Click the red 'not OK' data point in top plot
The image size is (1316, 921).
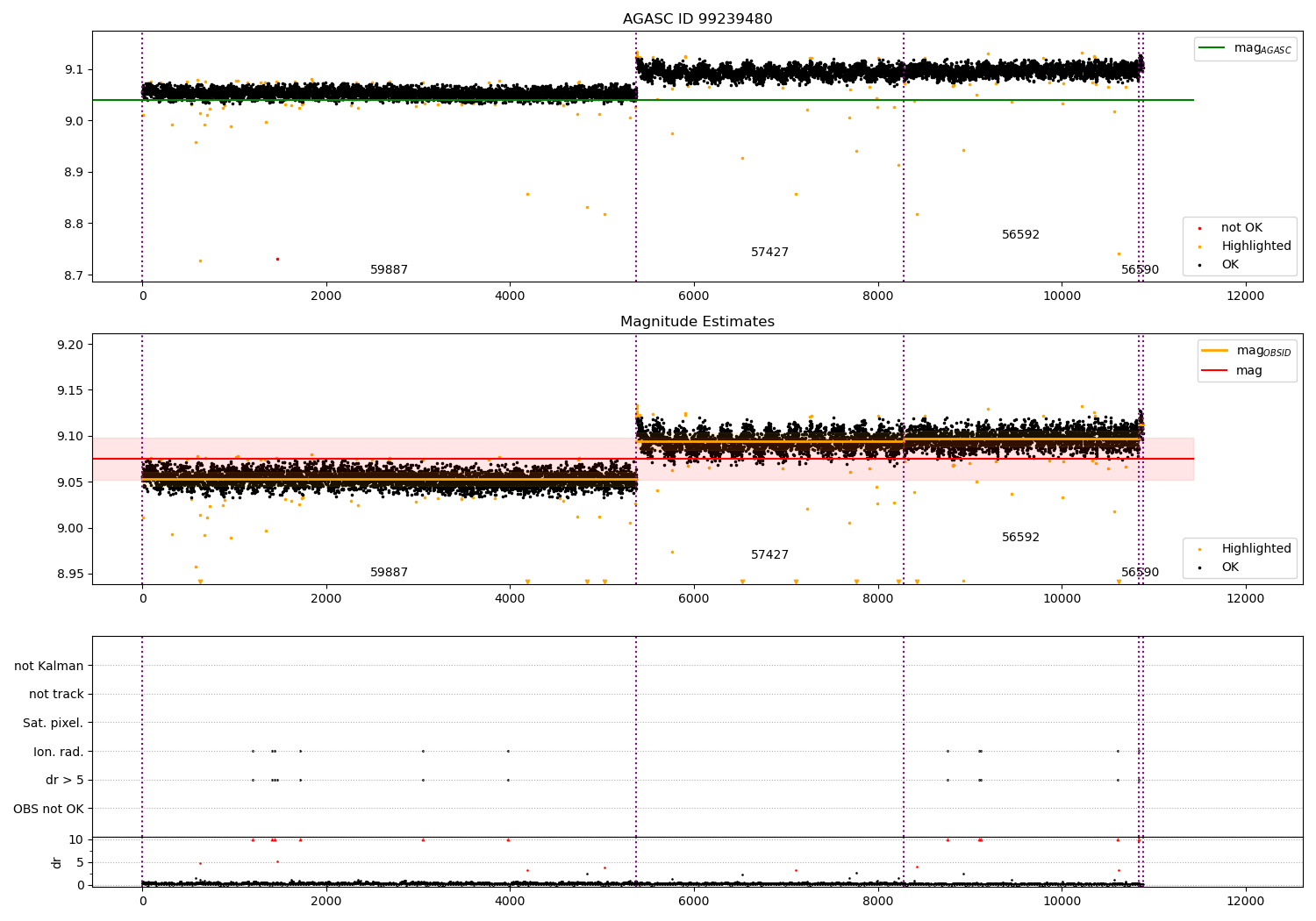tap(277, 259)
